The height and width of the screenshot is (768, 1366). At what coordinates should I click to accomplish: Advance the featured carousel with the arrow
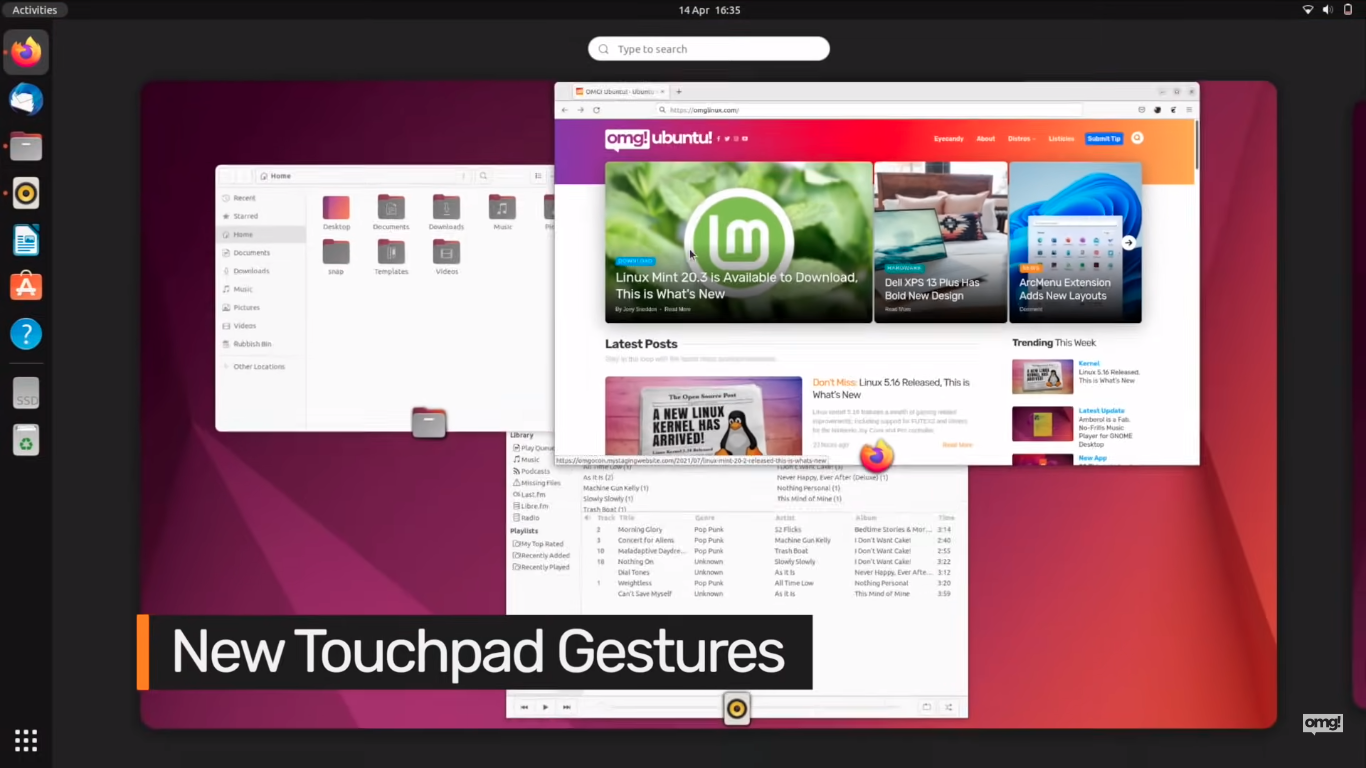1128,242
